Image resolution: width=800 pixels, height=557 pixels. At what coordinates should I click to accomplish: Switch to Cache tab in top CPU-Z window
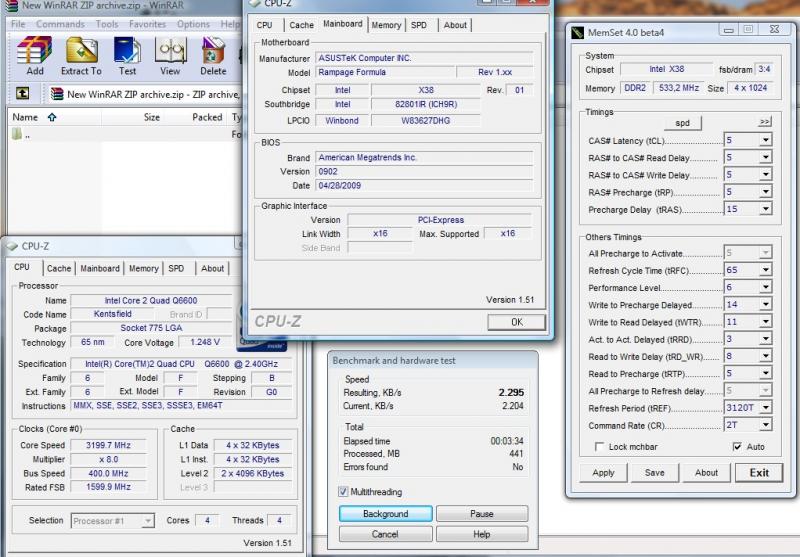(302, 25)
